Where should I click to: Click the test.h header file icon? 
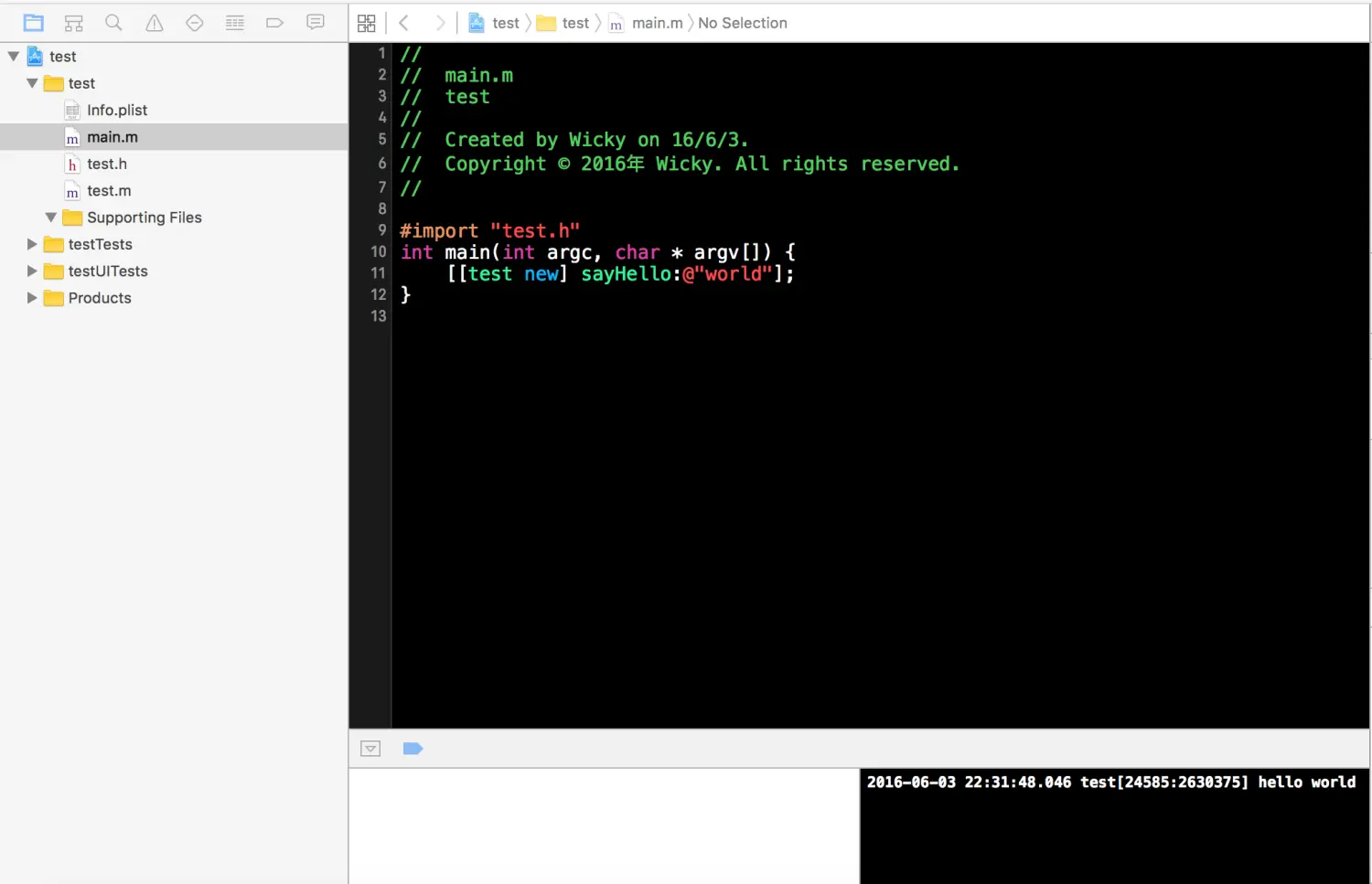72,164
